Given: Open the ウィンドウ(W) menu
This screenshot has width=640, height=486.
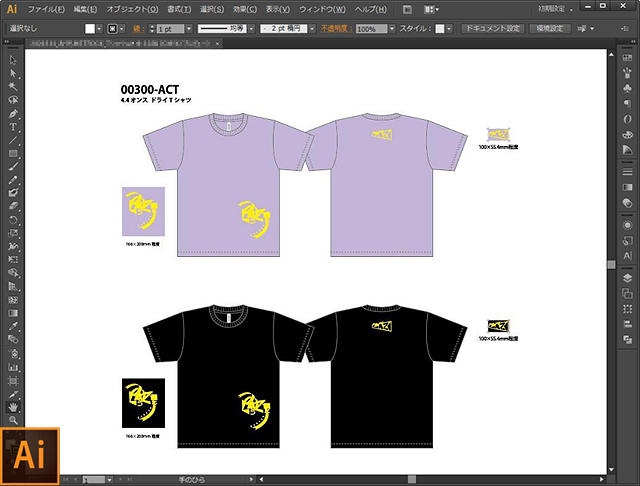Looking at the screenshot, I should coord(327,8).
